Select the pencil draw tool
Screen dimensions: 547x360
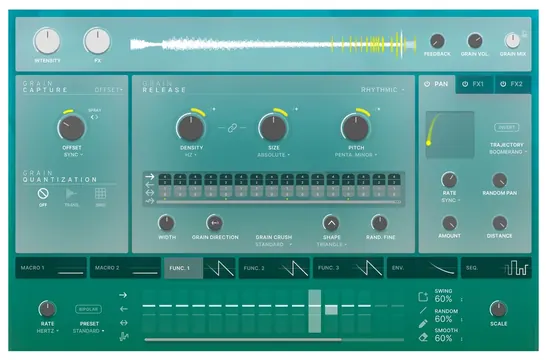[423, 324]
